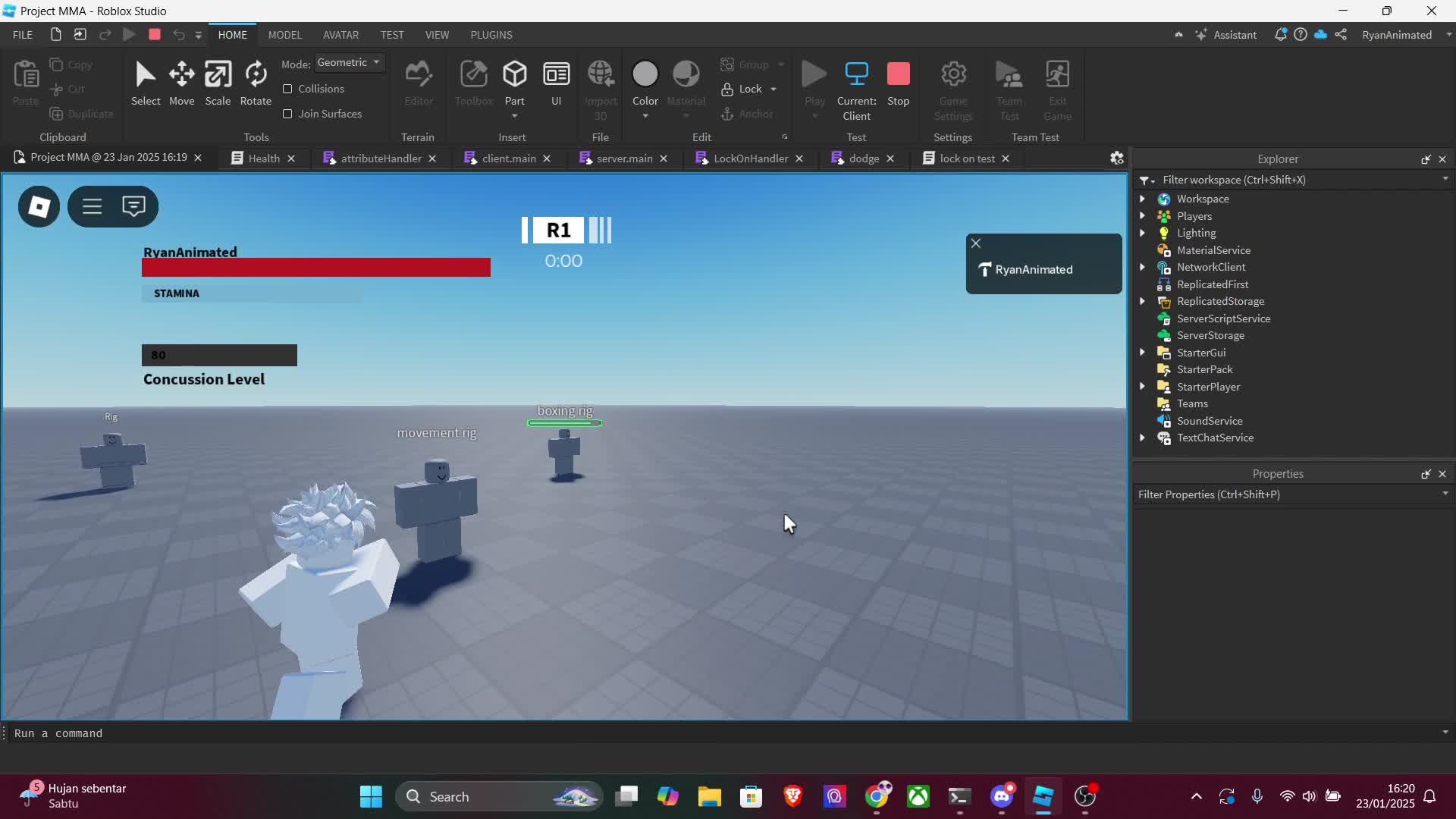Select SoundService in Explorer

point(1209,421)
